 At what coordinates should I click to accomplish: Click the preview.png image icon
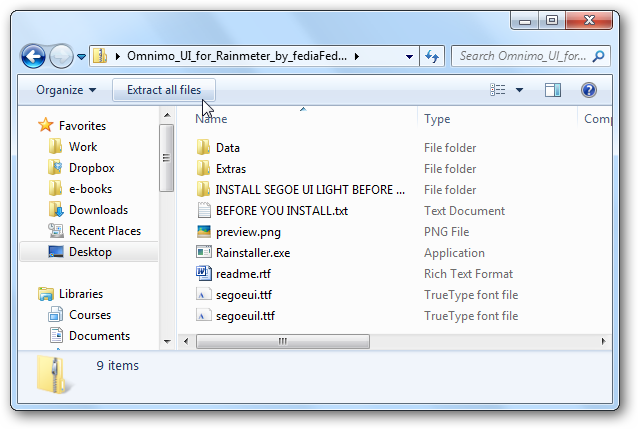pyautogui.click(x=203, y=232)
